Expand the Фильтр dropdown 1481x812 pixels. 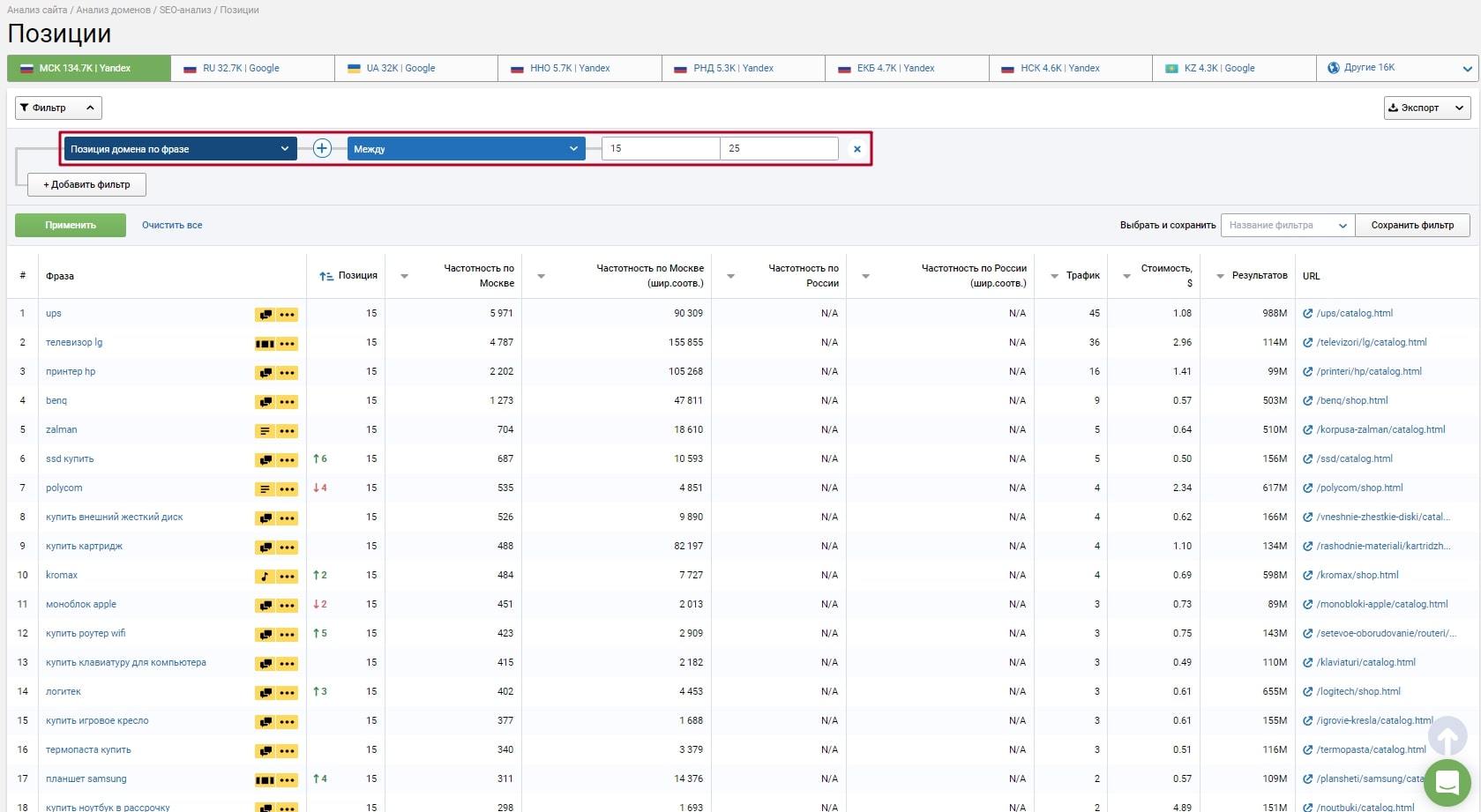click(58, 108)
